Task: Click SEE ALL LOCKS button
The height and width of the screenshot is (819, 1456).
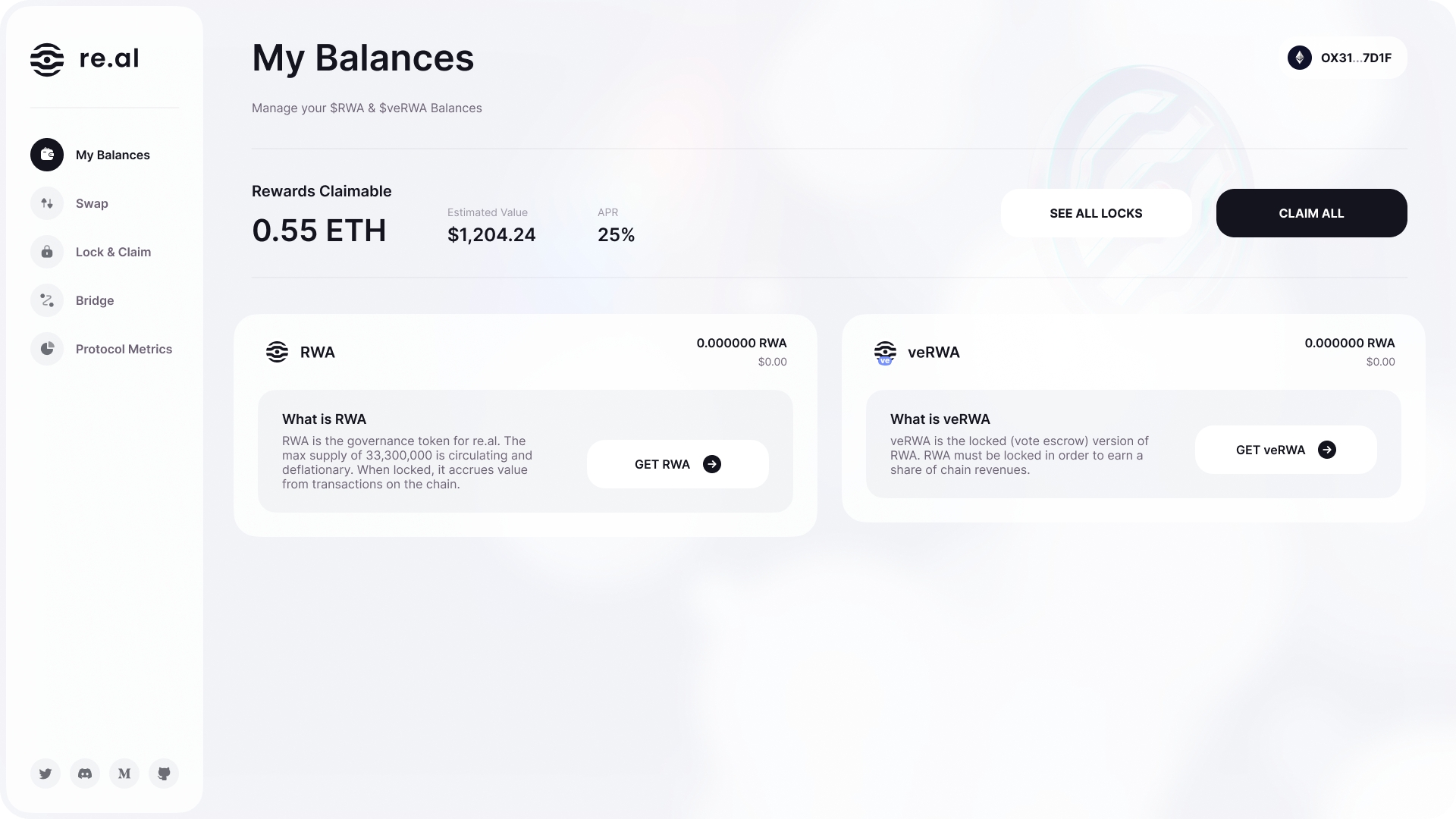Action: pyautogui.click(x=1096, y=213)
